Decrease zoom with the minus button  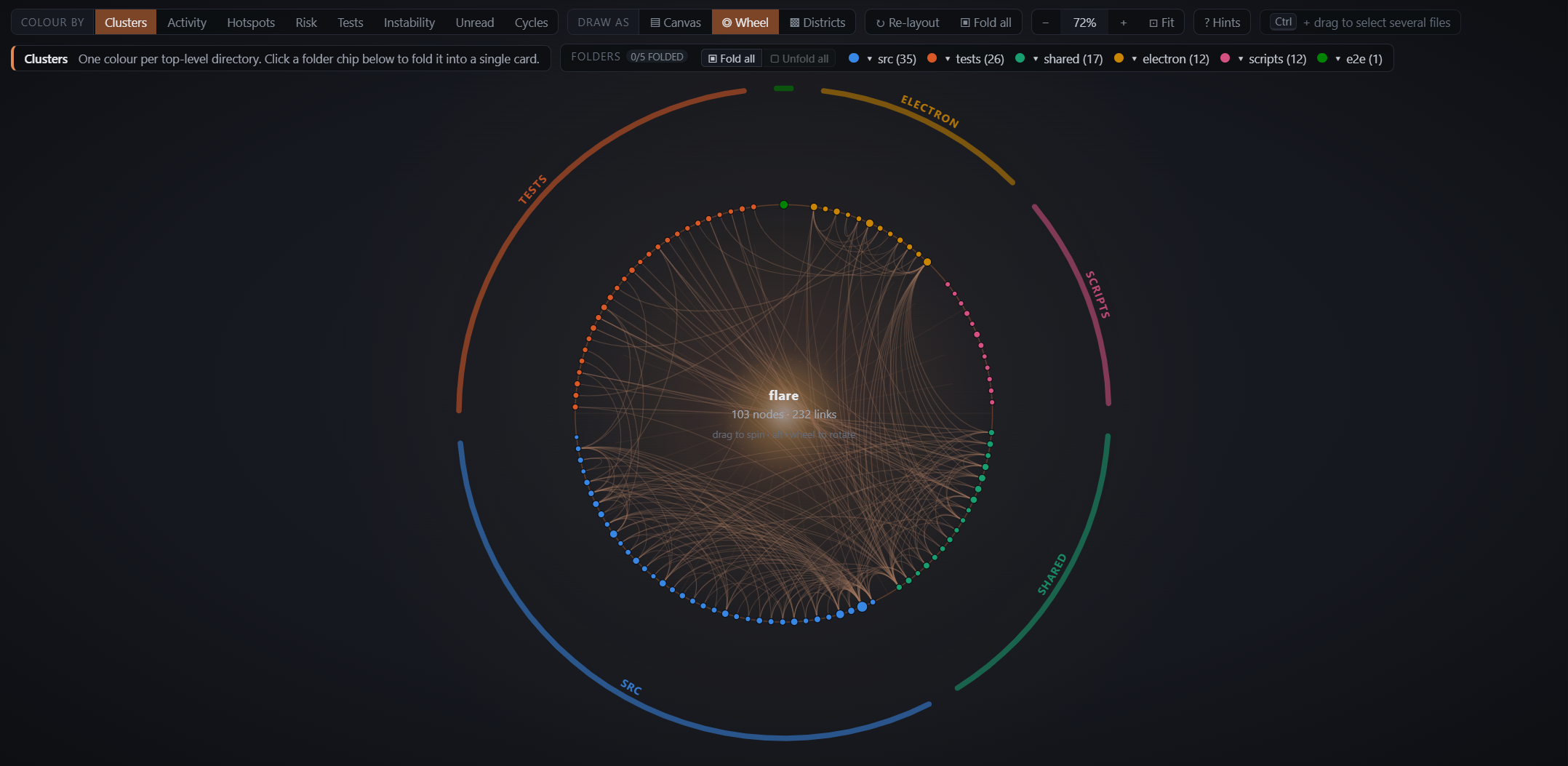1046,23
